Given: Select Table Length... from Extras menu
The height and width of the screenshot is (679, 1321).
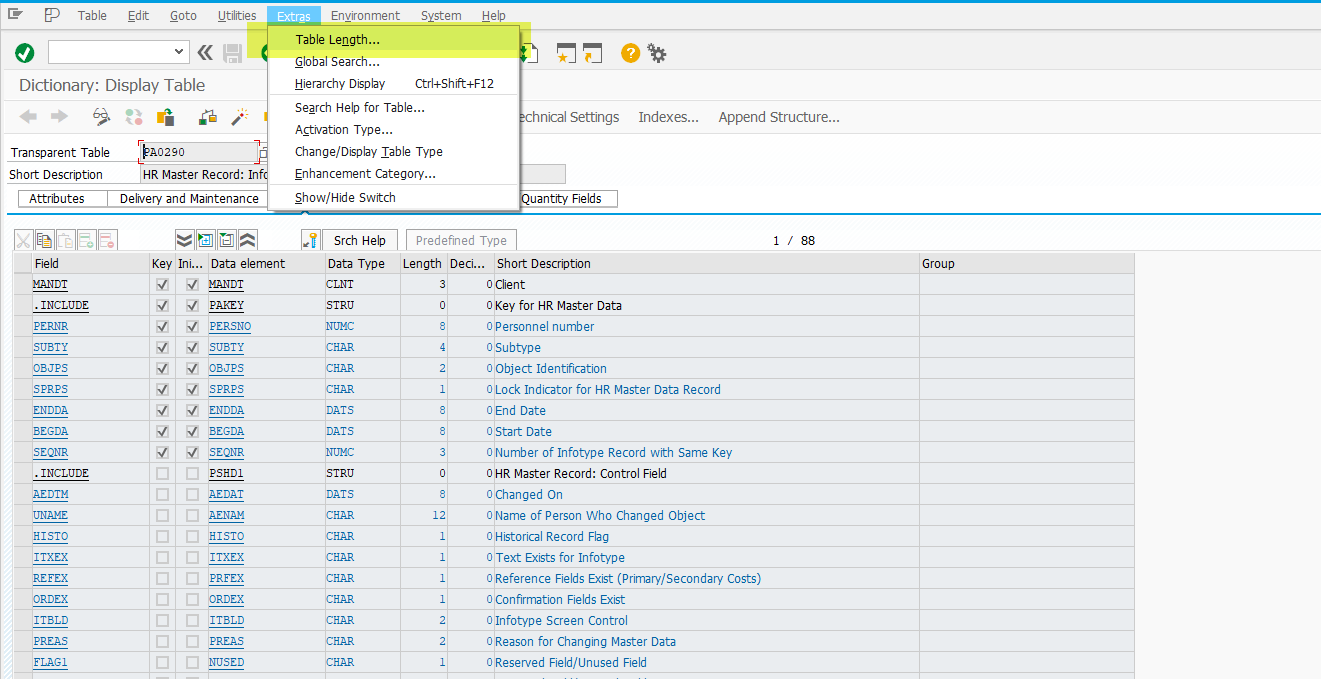Looking at the screenshot, I should pos(394,40).
